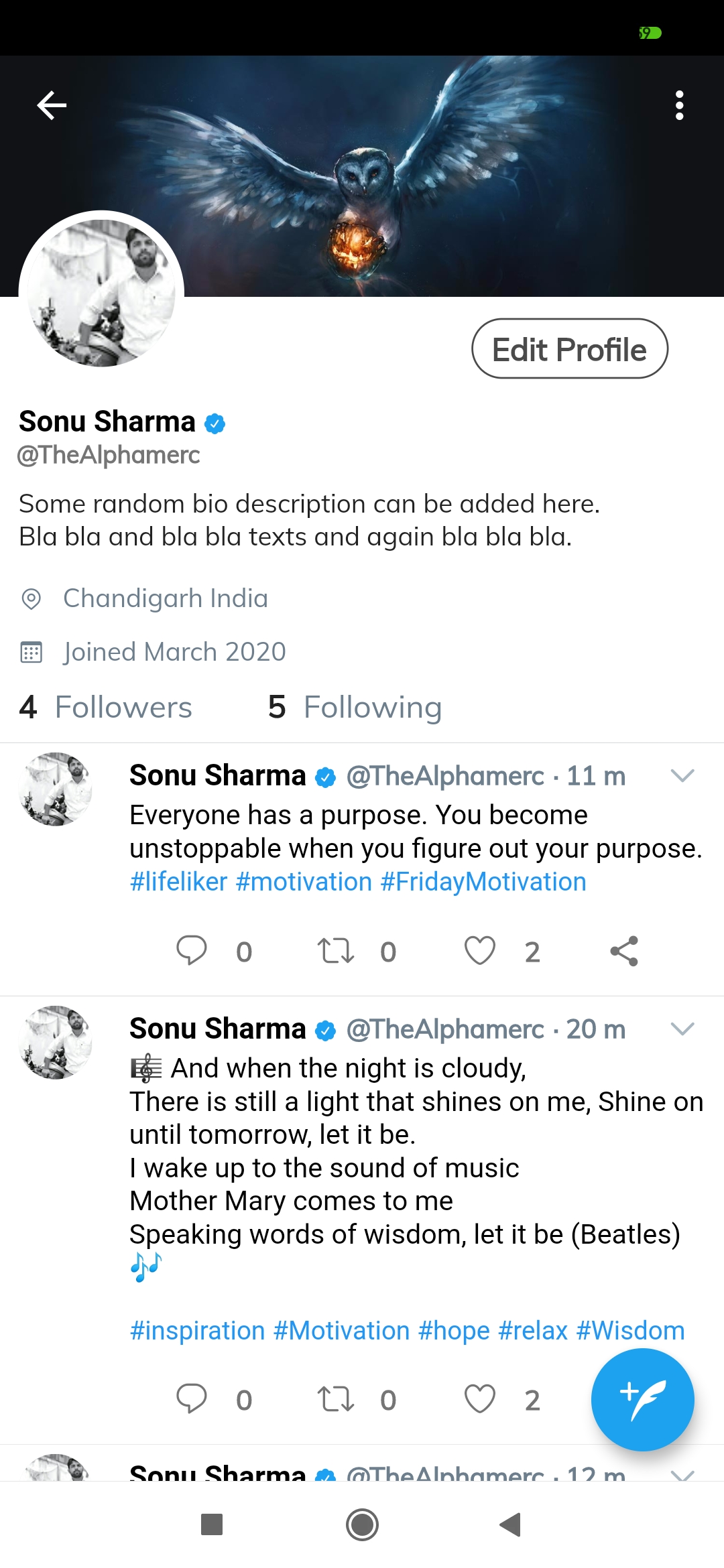724x1568 pixels.
Task: Like the Beatles lyrics tweet
Action: (480, 1399)
